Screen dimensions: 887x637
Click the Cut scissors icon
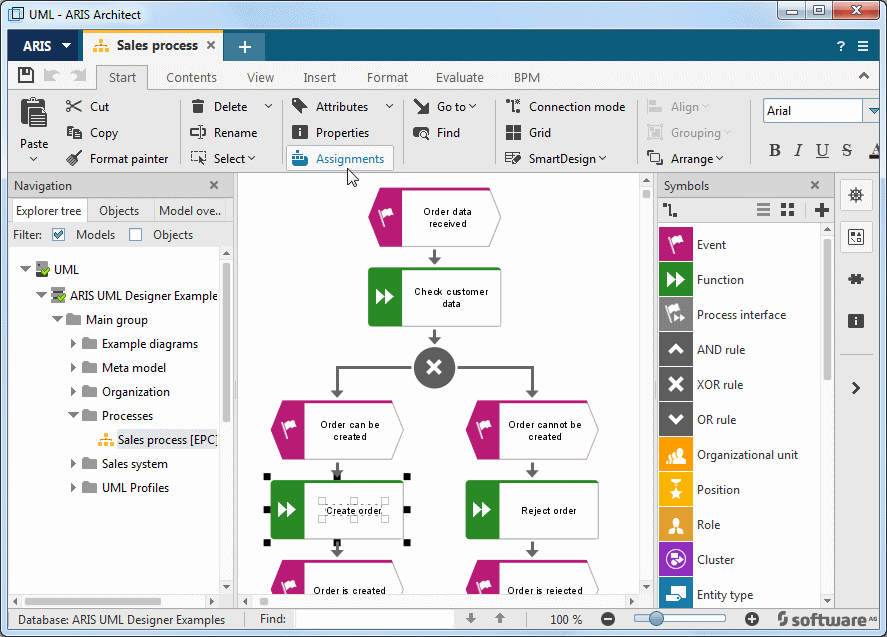(74, 106)
